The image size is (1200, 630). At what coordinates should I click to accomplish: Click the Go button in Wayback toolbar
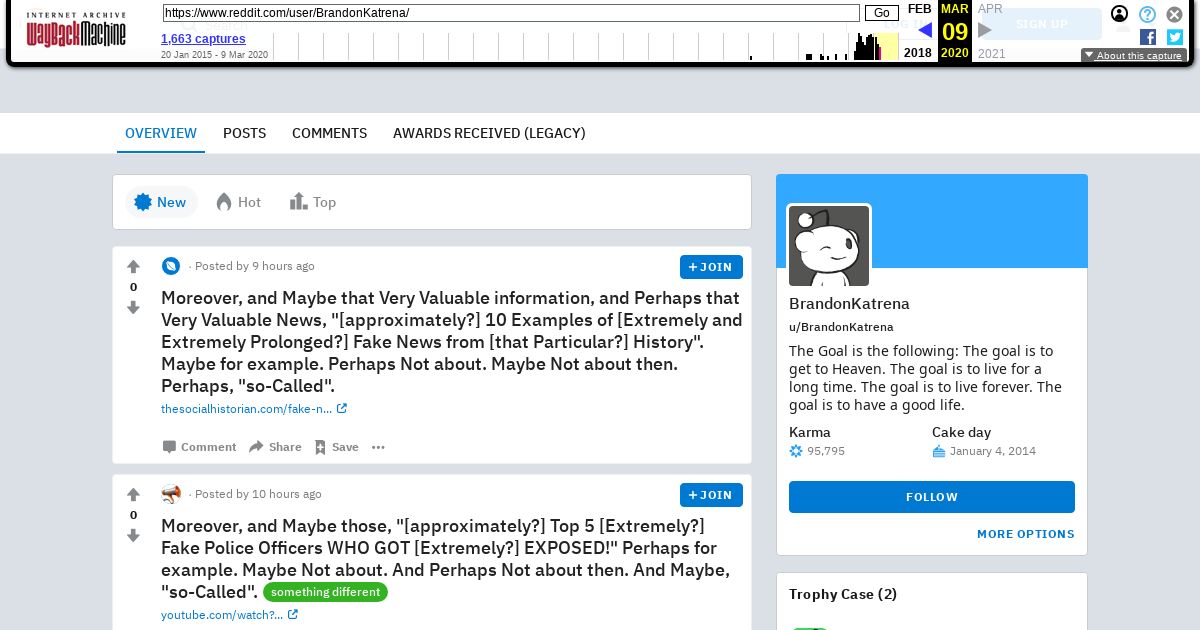882,13
